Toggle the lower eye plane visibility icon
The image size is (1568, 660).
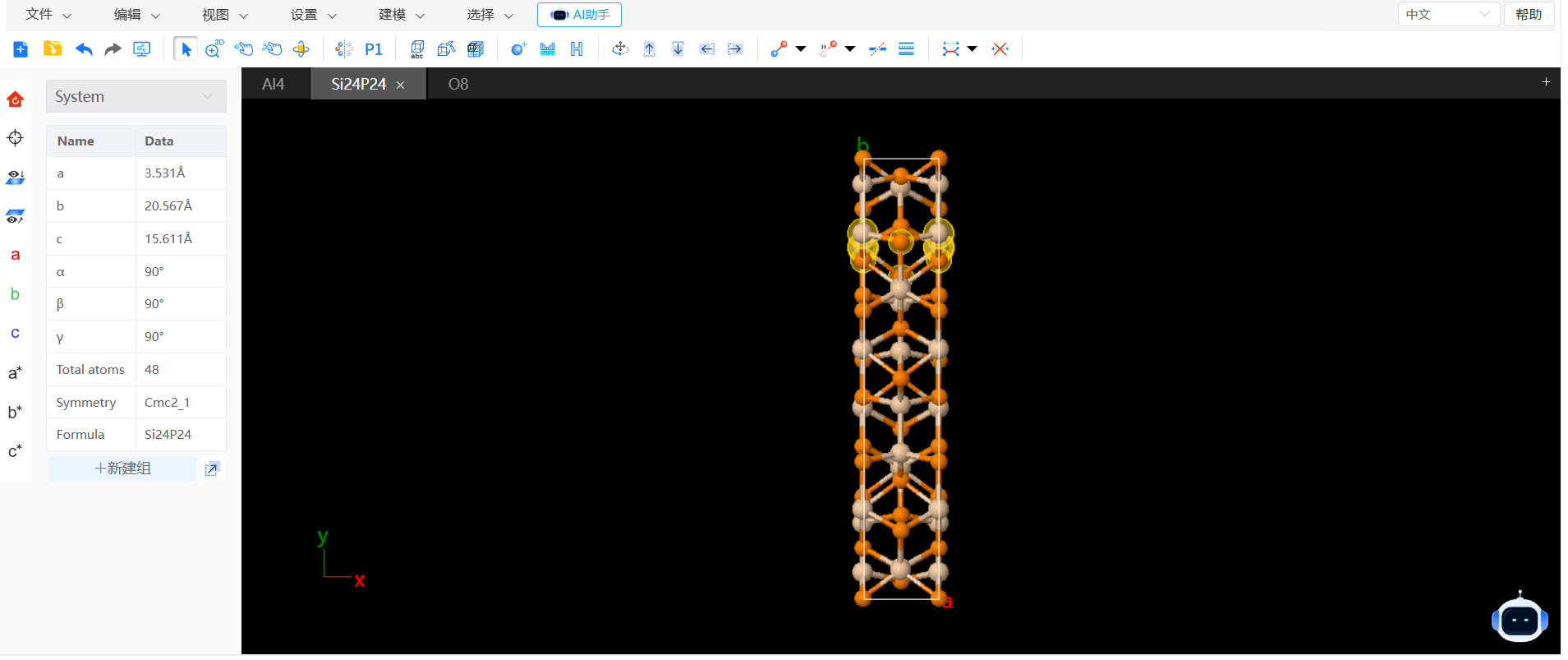point(15,216)
